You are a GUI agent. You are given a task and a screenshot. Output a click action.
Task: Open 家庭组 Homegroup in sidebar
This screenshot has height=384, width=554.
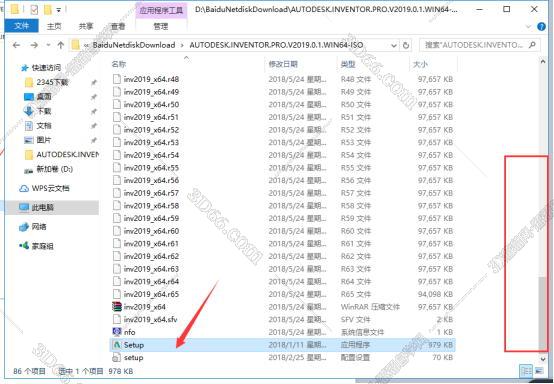[42, 246]
